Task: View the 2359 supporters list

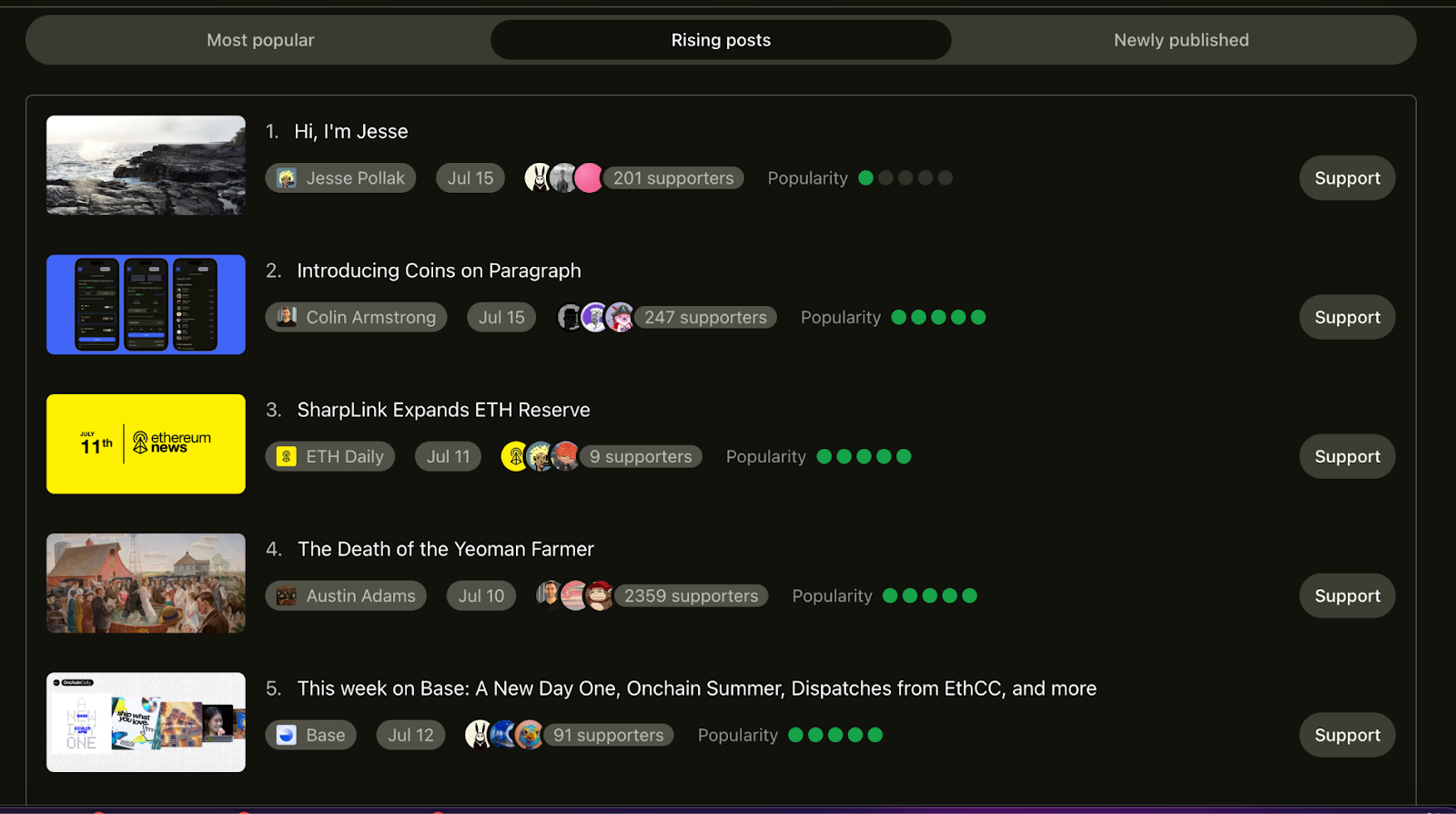Action: click(691, 595)
